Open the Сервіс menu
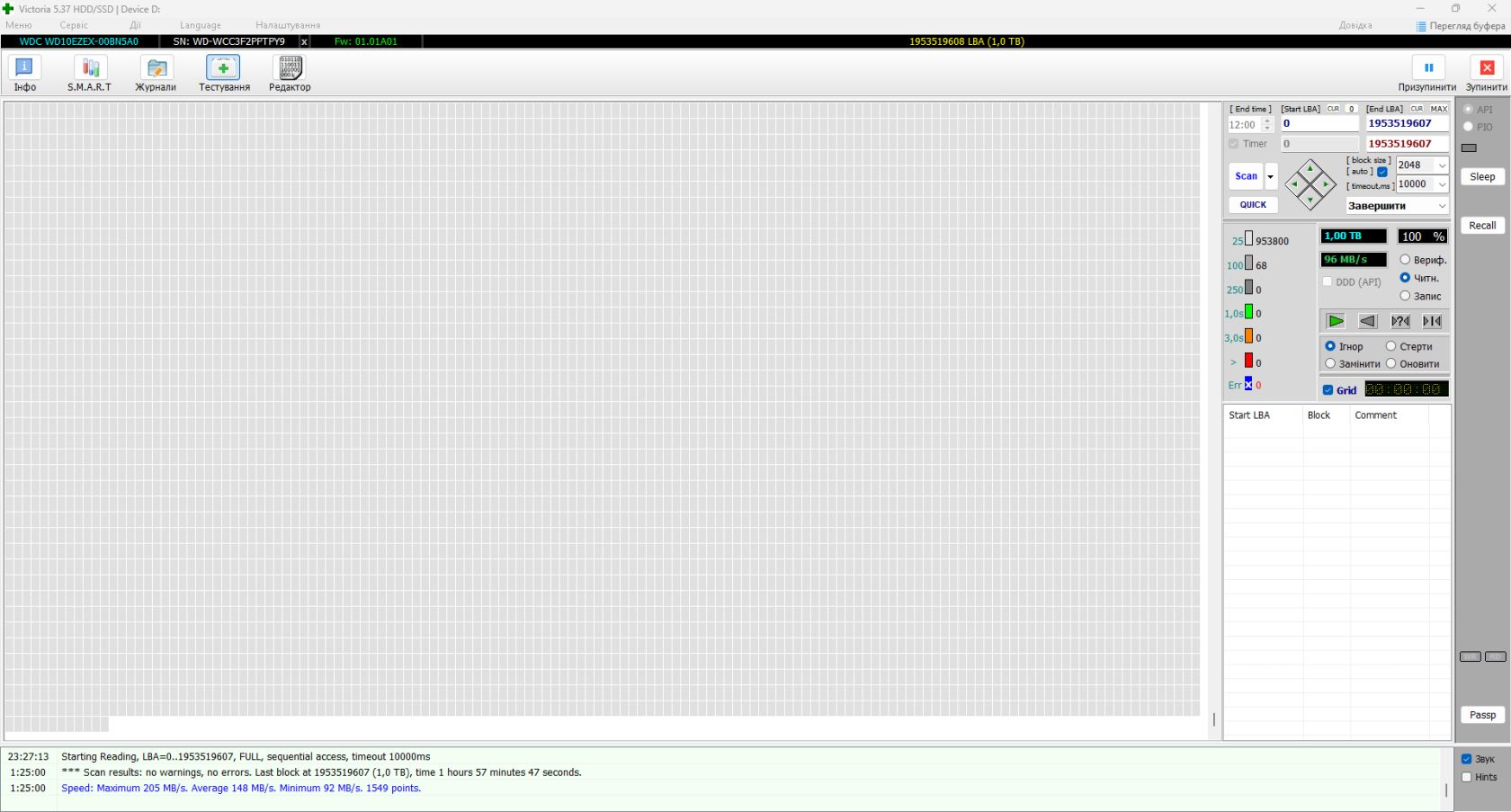 point(74,25)
